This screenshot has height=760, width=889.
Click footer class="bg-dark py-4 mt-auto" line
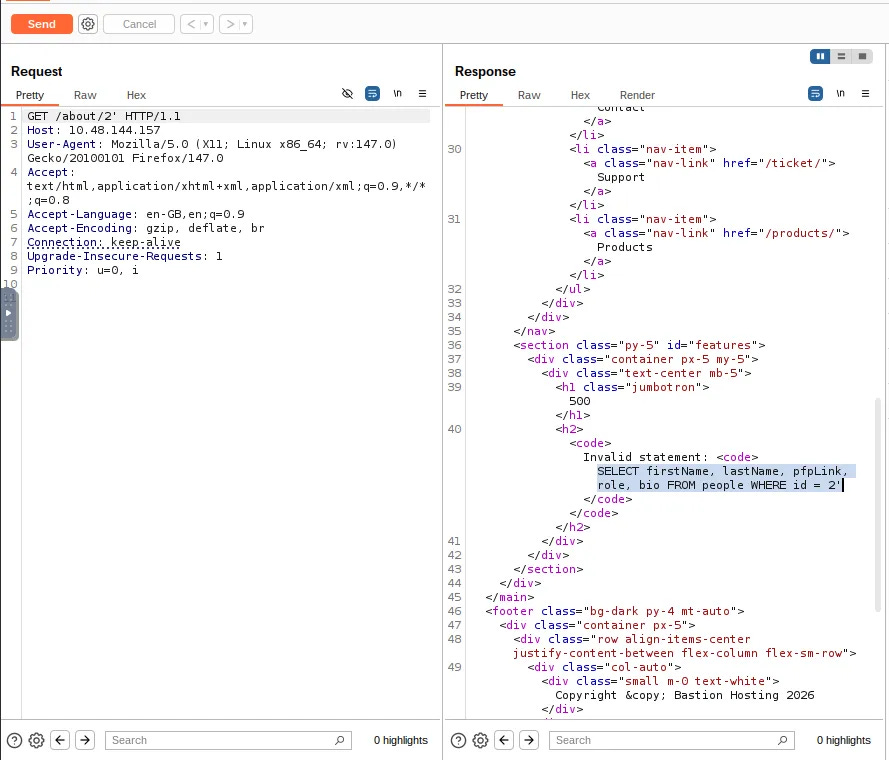pos(615,611)
